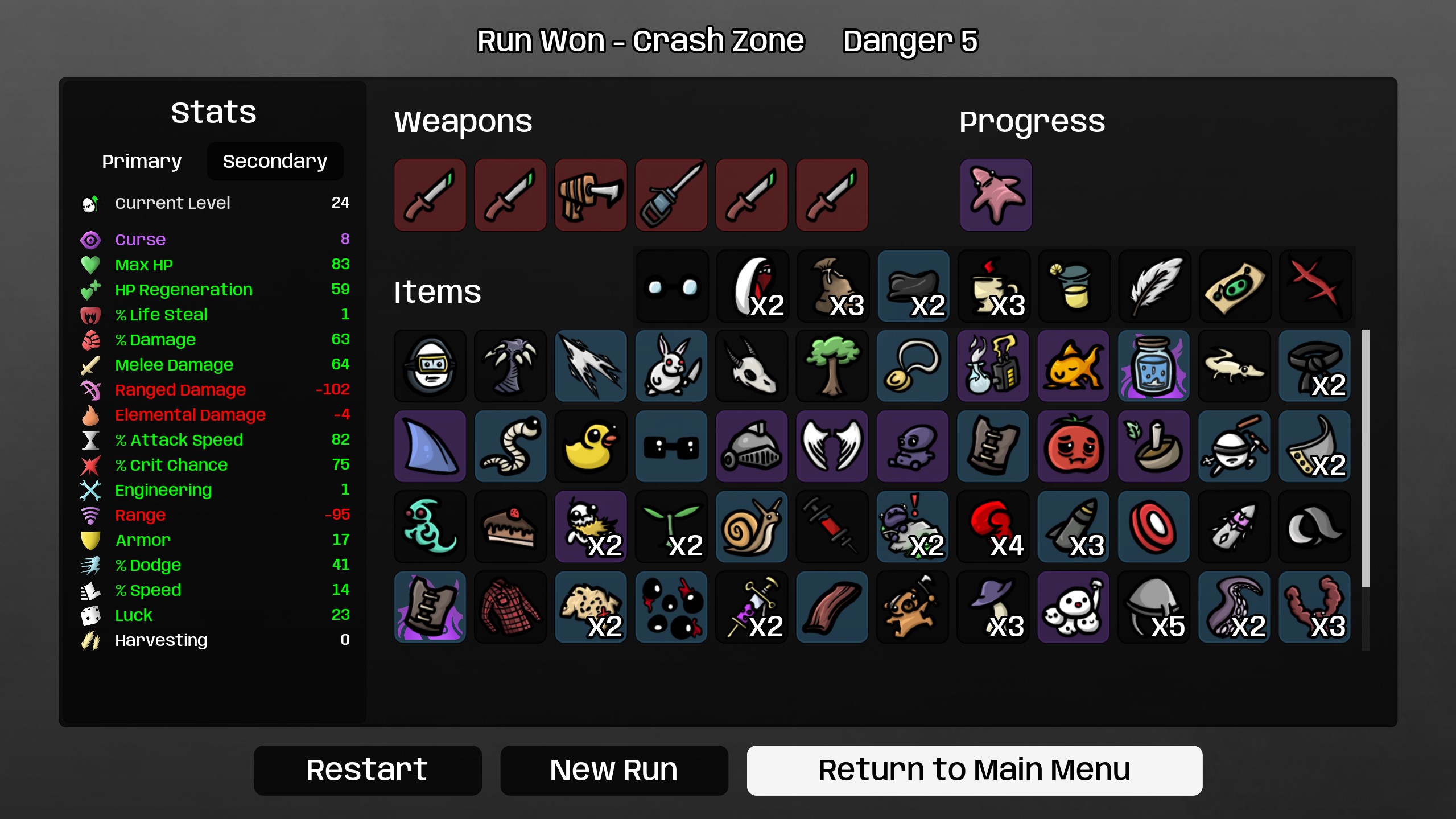This screenshot has height=819, width=1456.
Task: Select the angel wings item icon
Action: (832, 446)
